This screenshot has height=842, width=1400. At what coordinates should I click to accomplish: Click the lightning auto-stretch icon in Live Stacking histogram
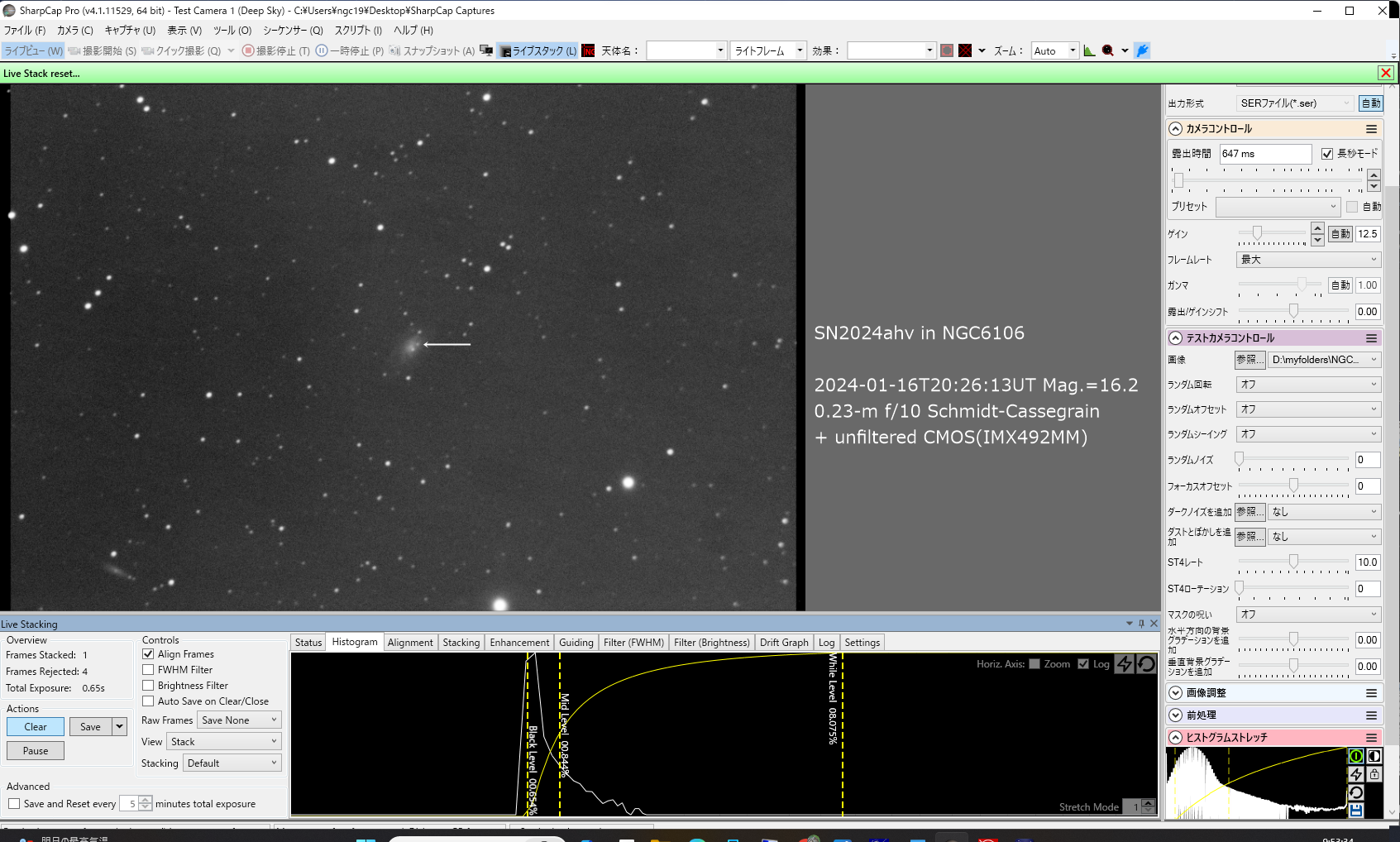(1125, 663)
